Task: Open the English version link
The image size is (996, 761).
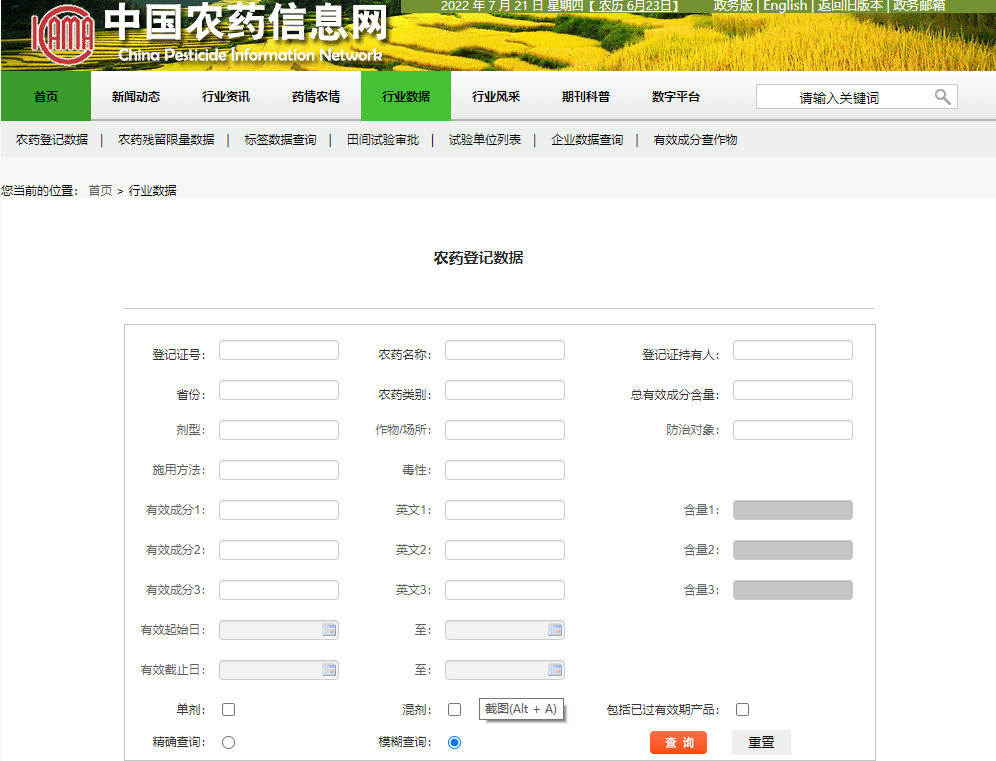Action: coord(786,5)
